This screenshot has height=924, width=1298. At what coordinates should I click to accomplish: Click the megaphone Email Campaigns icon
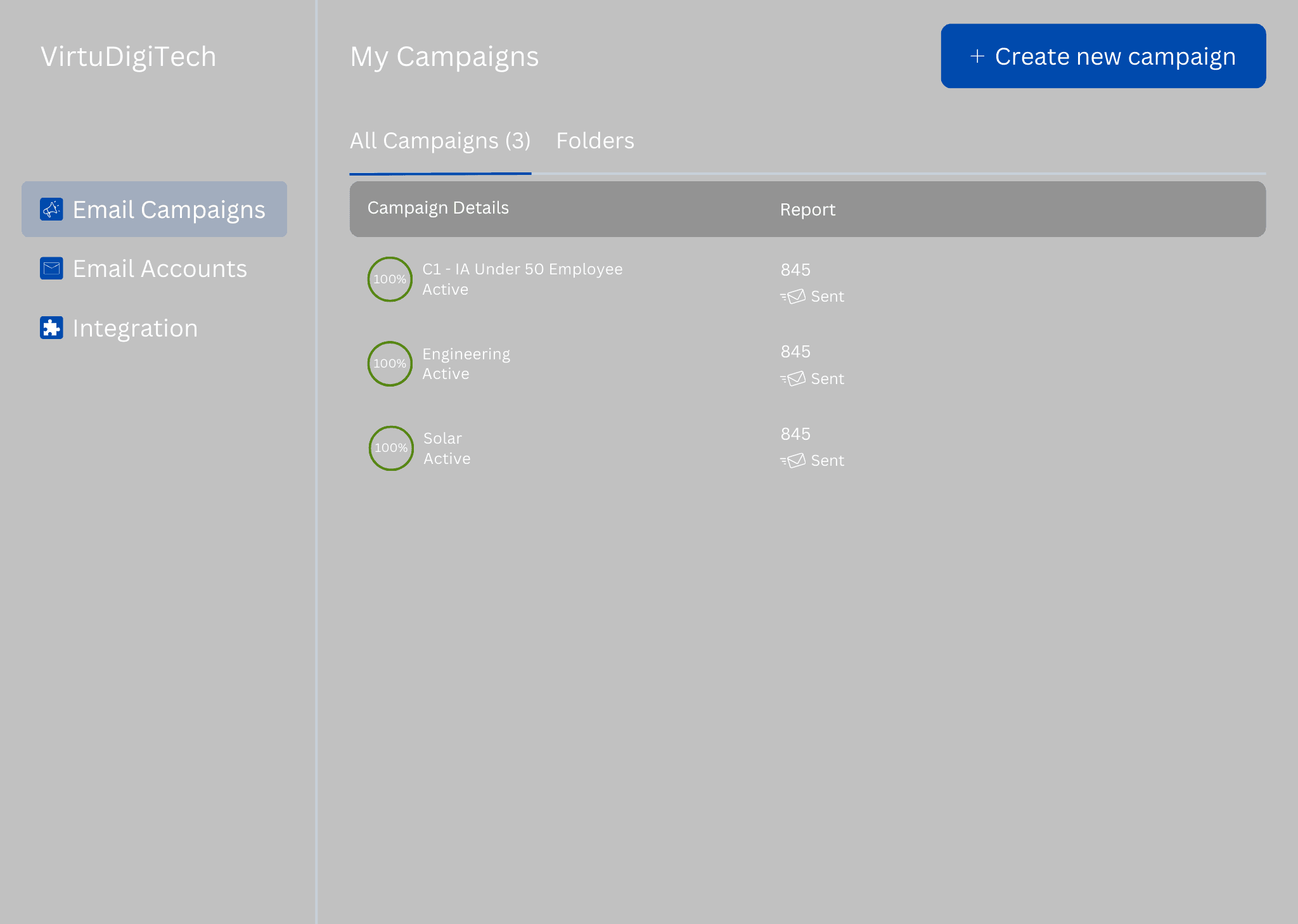point(51,209)
